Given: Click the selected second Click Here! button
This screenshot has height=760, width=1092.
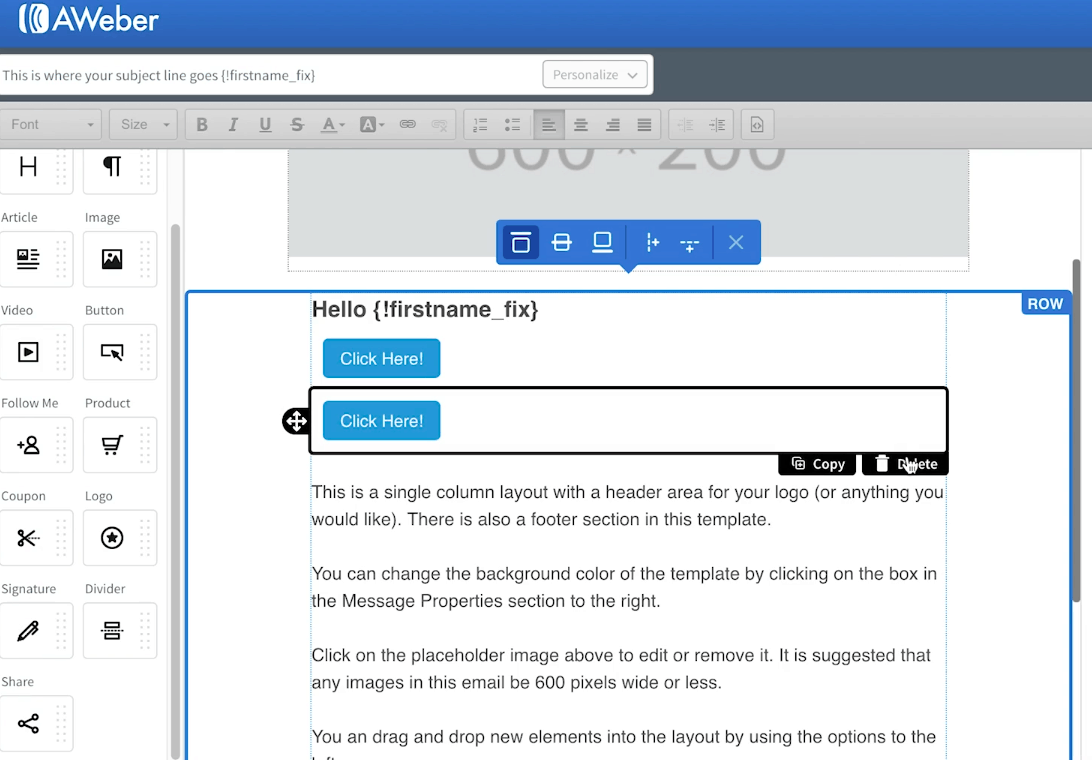Looking at the screenshot, I should coord(382,420).
